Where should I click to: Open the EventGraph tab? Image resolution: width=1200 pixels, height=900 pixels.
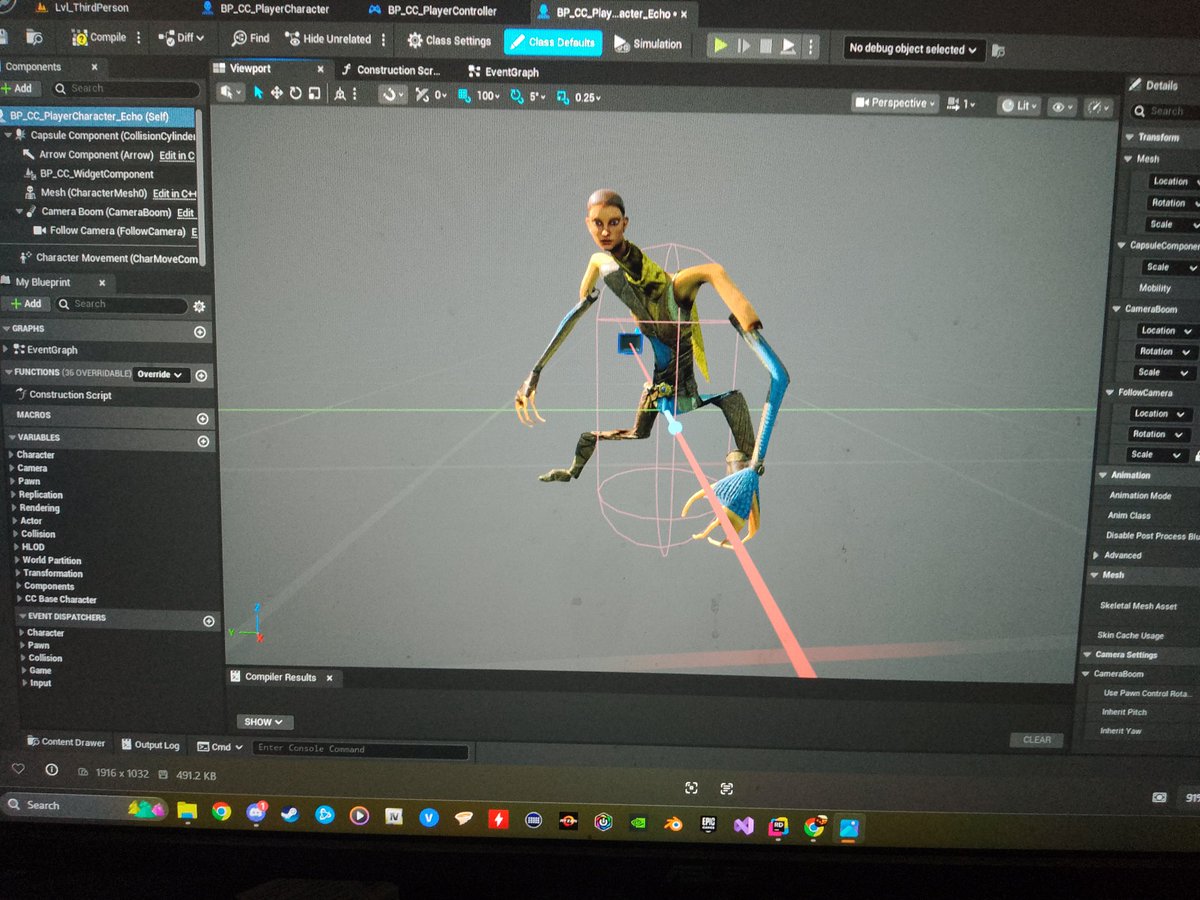pos(504,72)
